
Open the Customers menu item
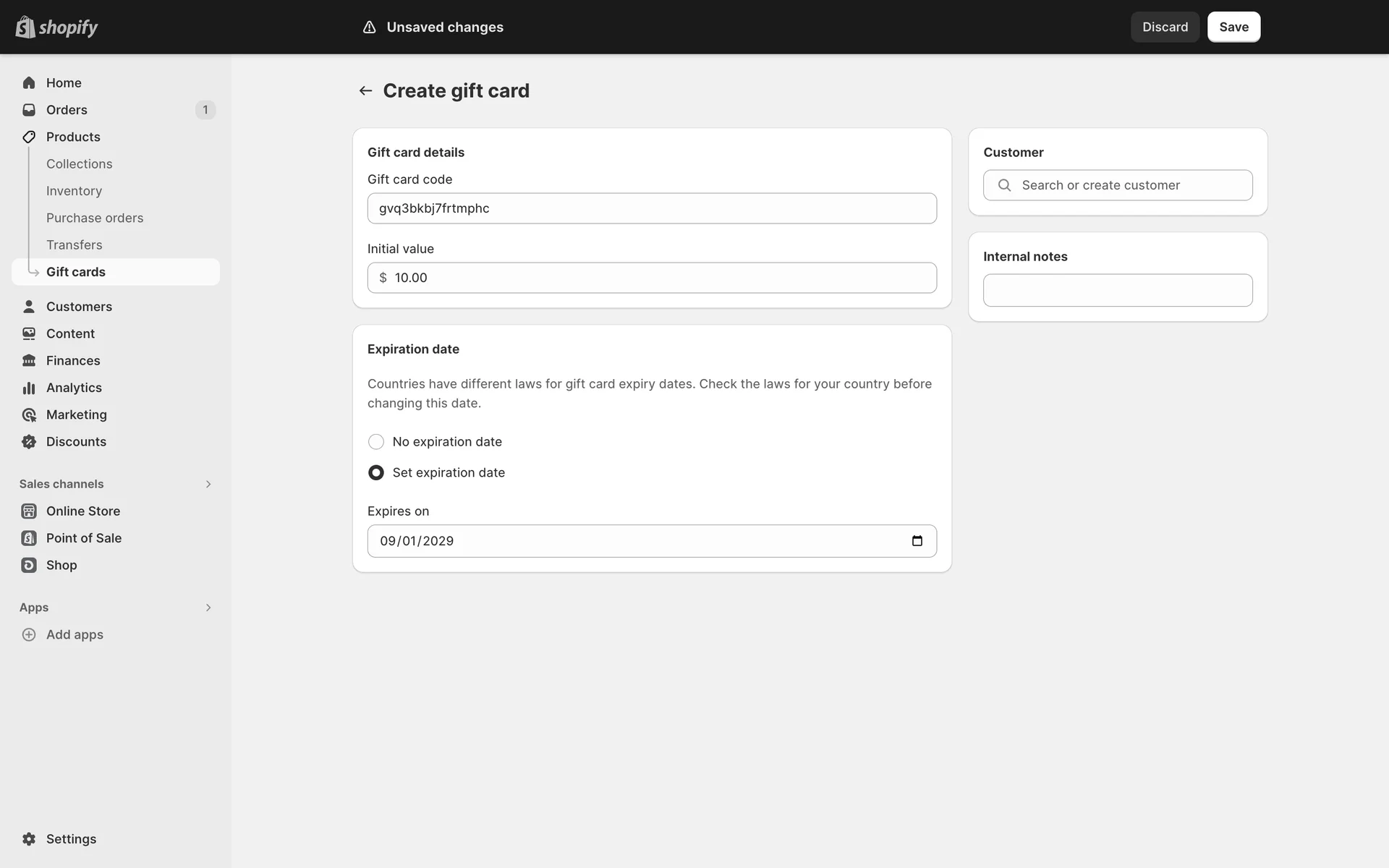pos(79,307)
